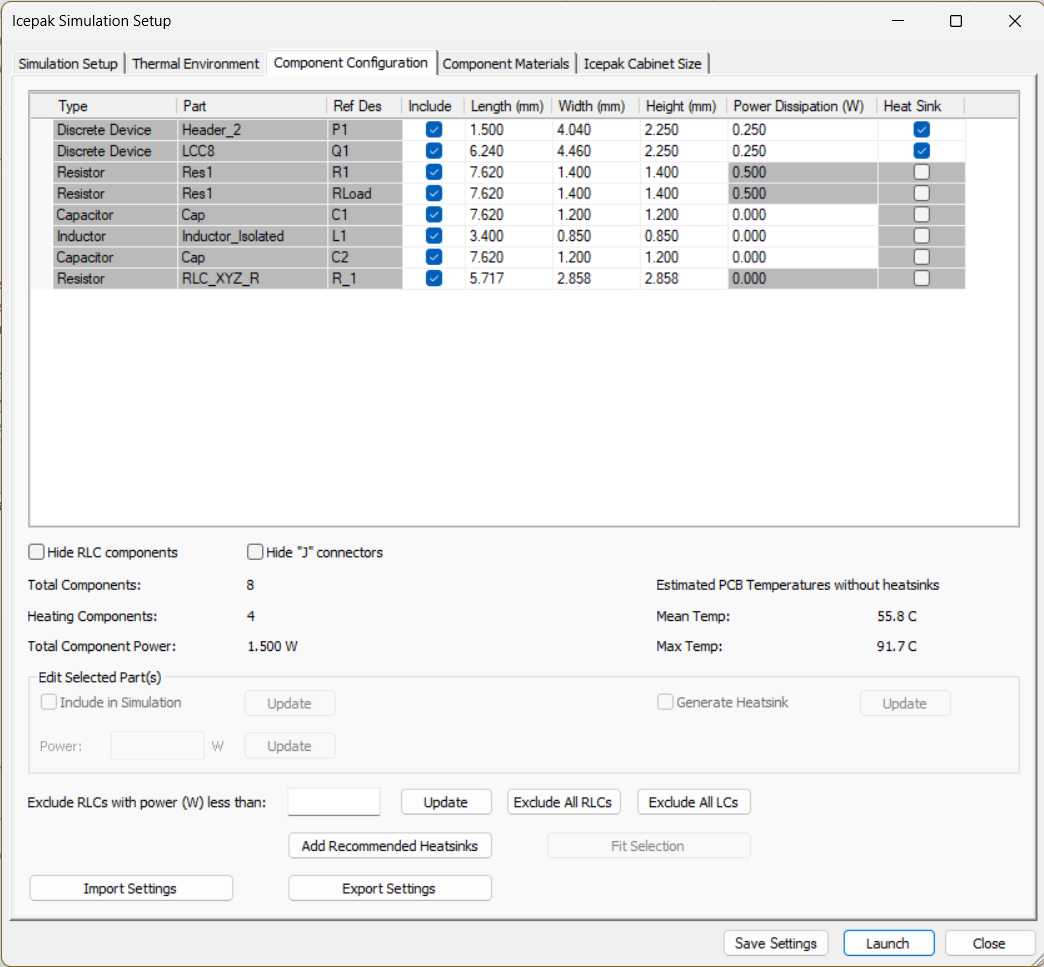Open the Thermal Environment tab

tap(196, 62)
